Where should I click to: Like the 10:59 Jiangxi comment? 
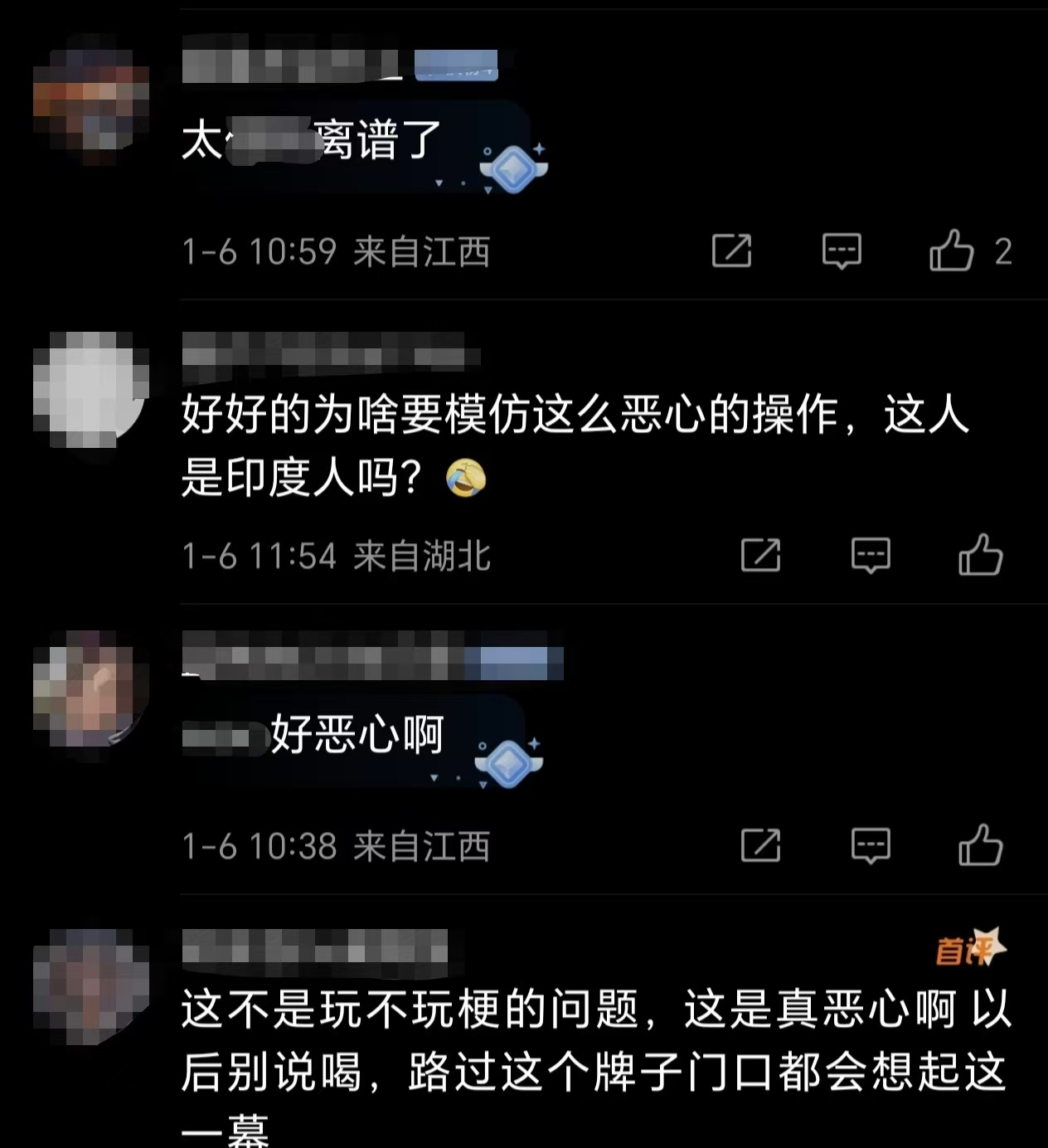pyautogui.click(x=951, y=251)
